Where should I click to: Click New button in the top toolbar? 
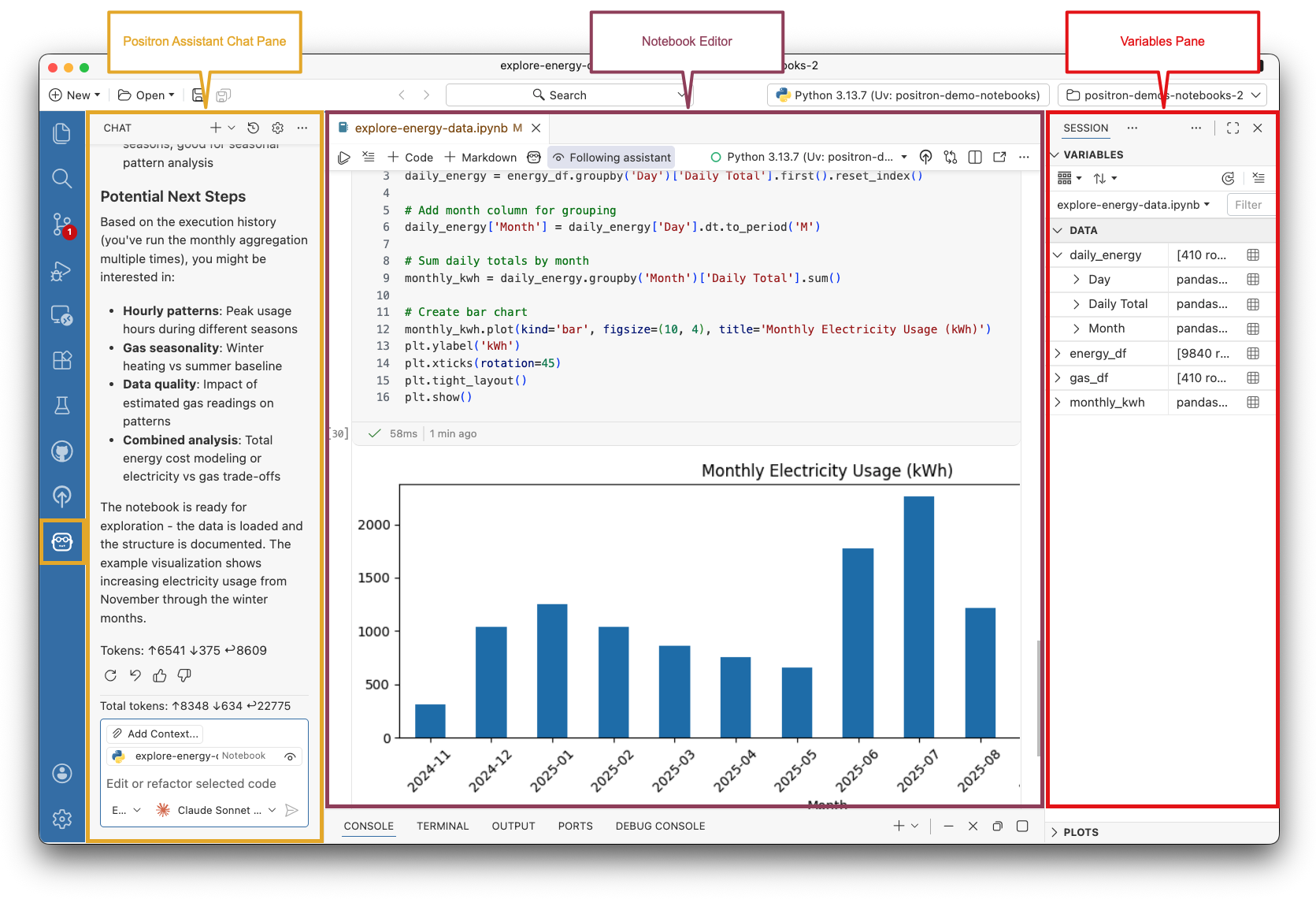coord(73,95)
